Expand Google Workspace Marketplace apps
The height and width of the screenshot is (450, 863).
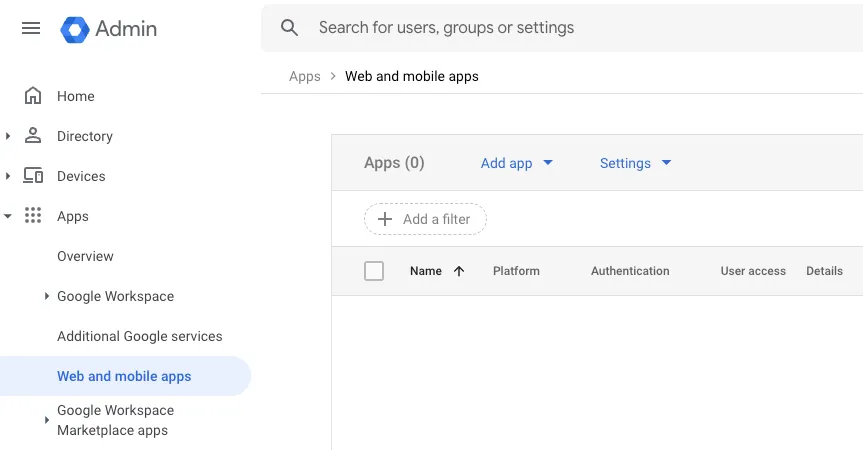tap(47, 420)
